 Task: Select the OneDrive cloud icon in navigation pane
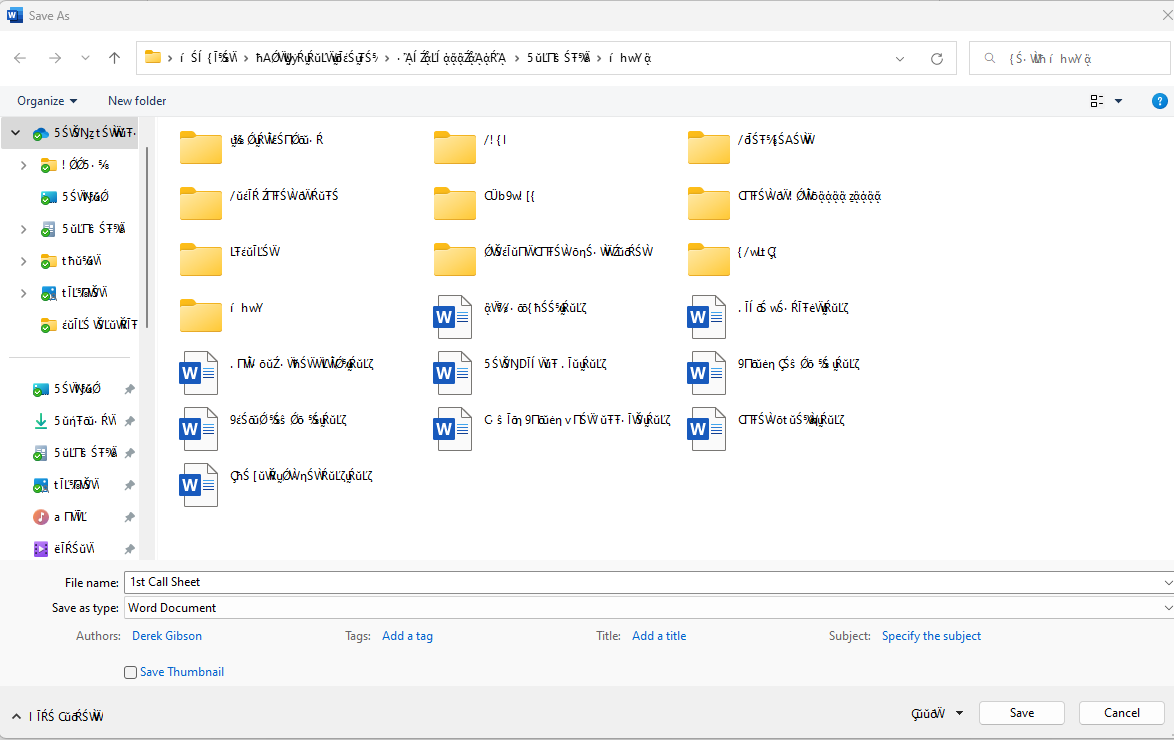point(39,131)
